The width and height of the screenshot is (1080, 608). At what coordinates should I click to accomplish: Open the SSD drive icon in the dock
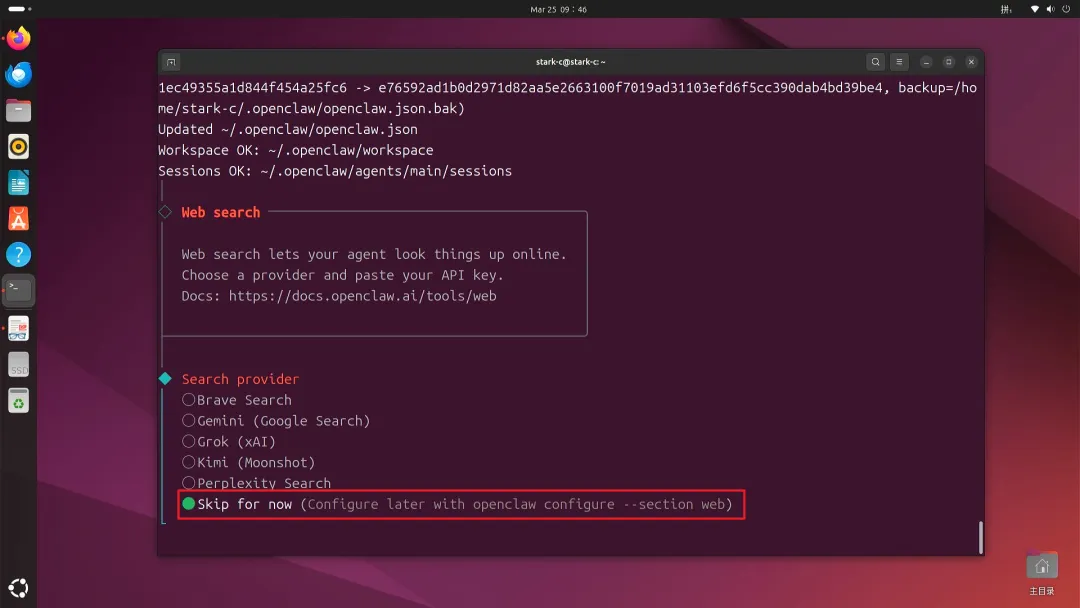click(x=19, y=365)
